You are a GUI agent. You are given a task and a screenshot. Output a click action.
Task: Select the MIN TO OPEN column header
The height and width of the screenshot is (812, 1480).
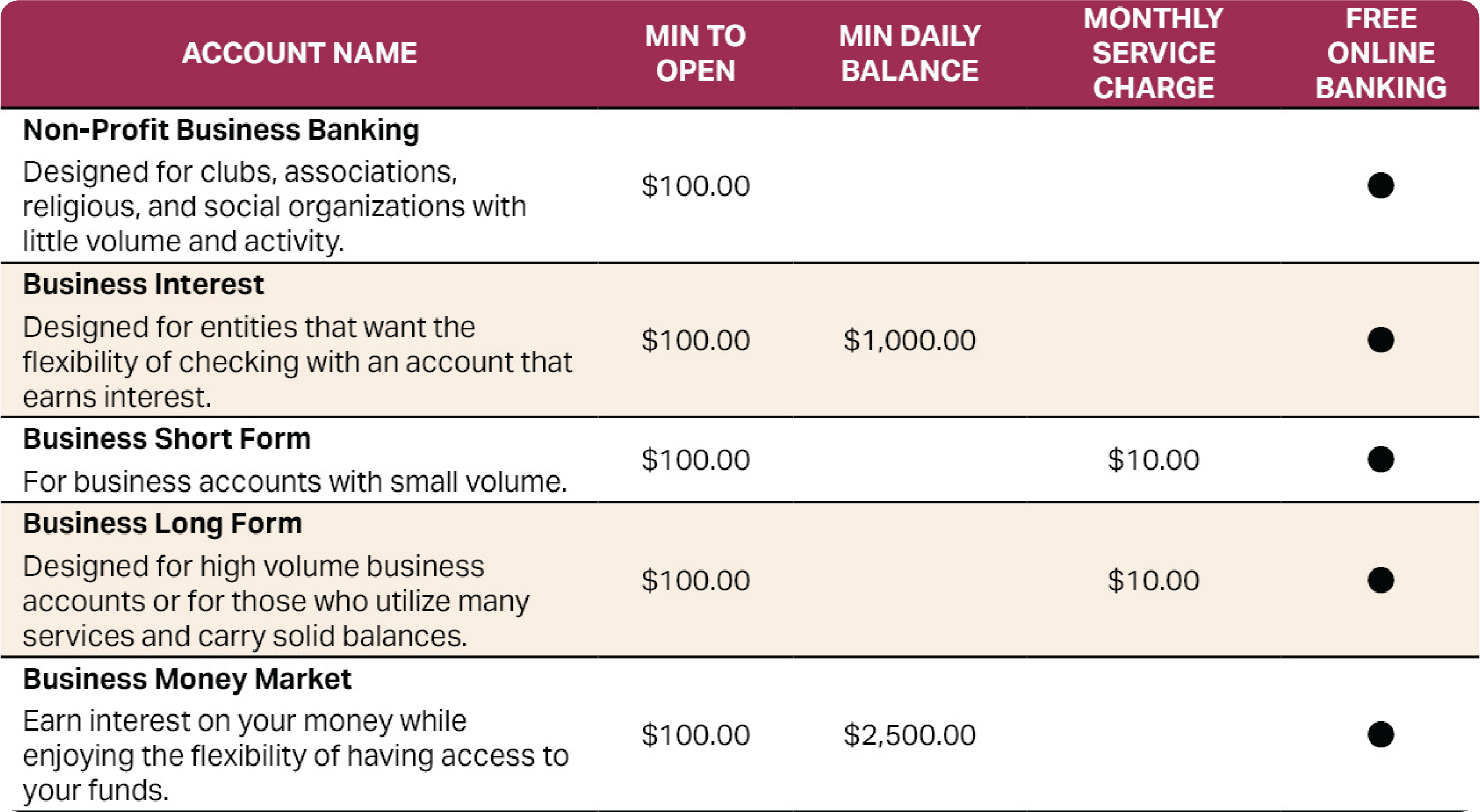click(696, 53)
